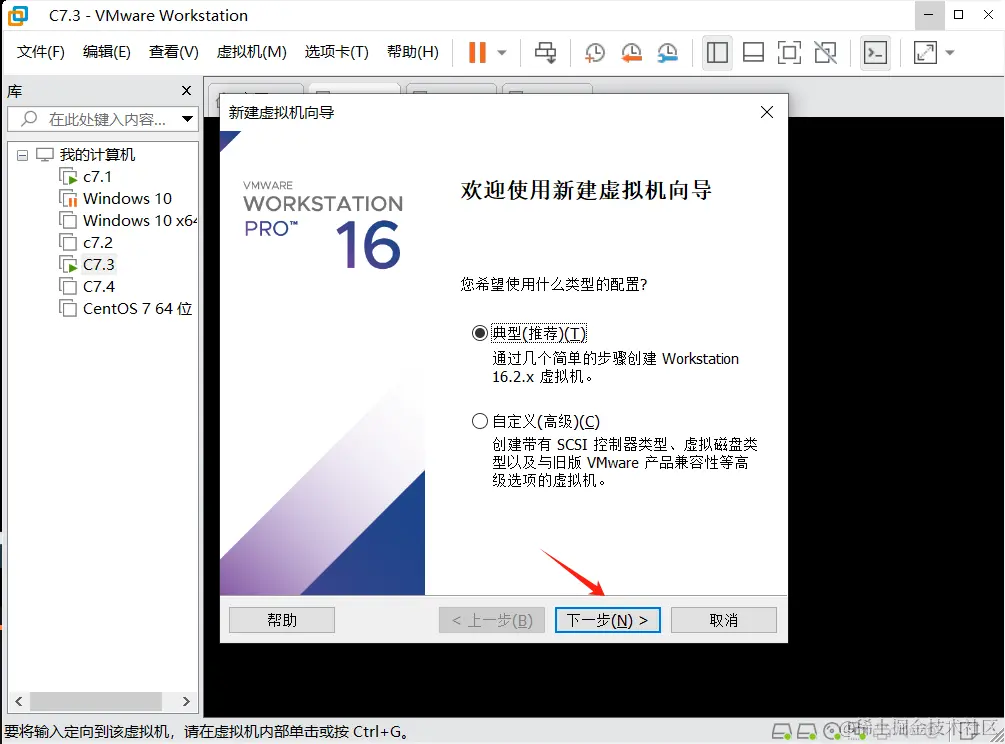This screenshot has height=744, width=1005.
Task: Select the 典型(推荐) radio button
Action: [479, 333]
